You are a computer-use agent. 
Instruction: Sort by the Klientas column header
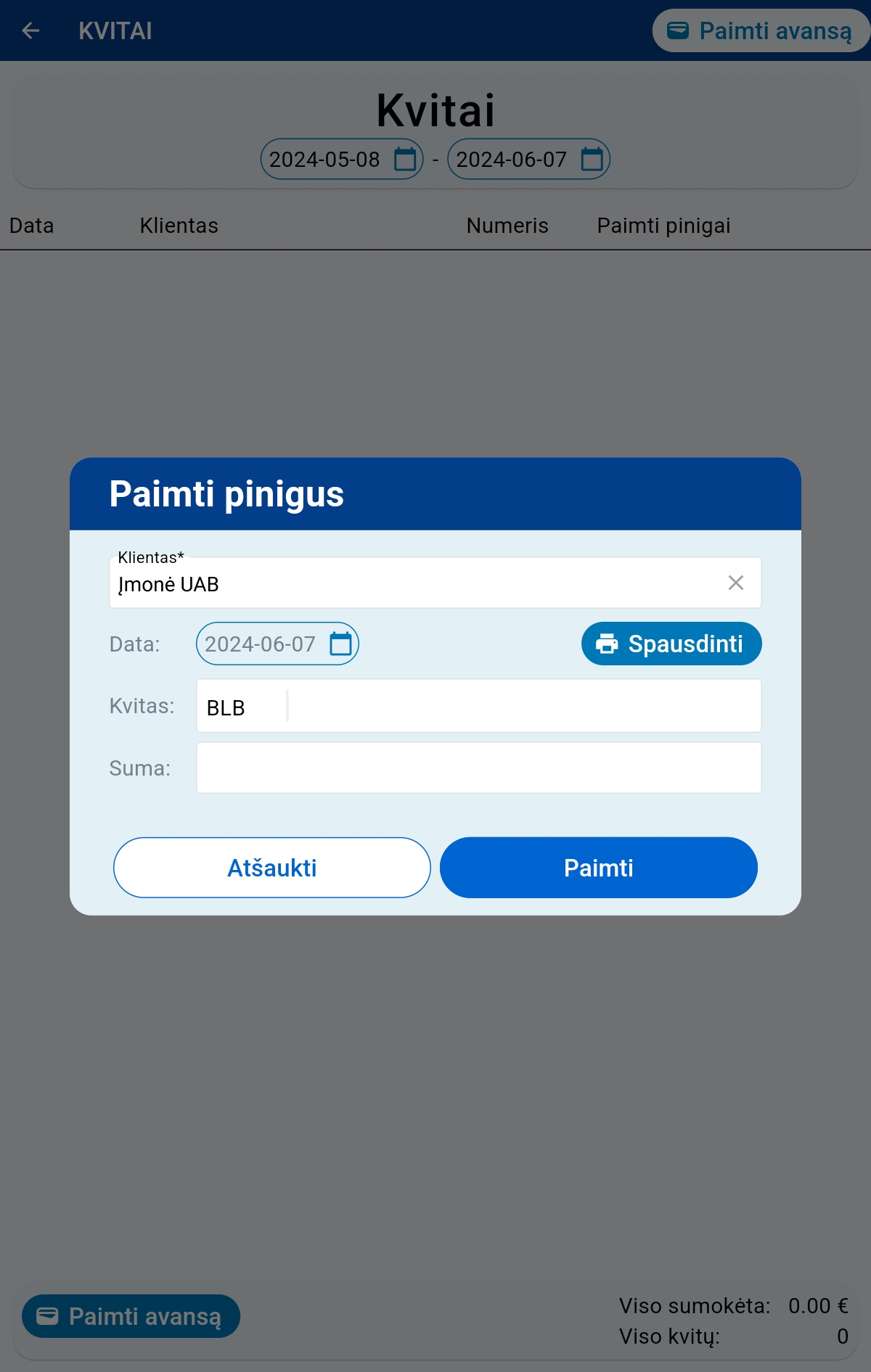[x=179, y=226]
